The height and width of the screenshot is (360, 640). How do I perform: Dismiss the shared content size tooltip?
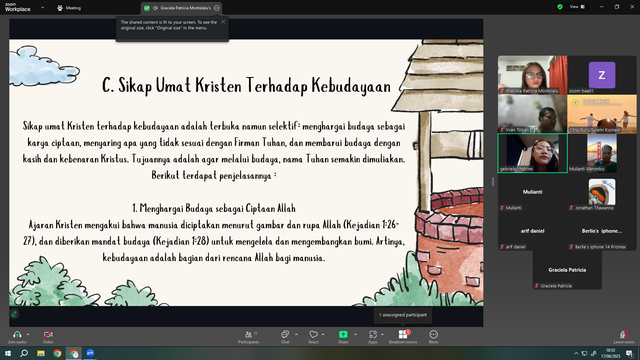[x=223, y=22]
